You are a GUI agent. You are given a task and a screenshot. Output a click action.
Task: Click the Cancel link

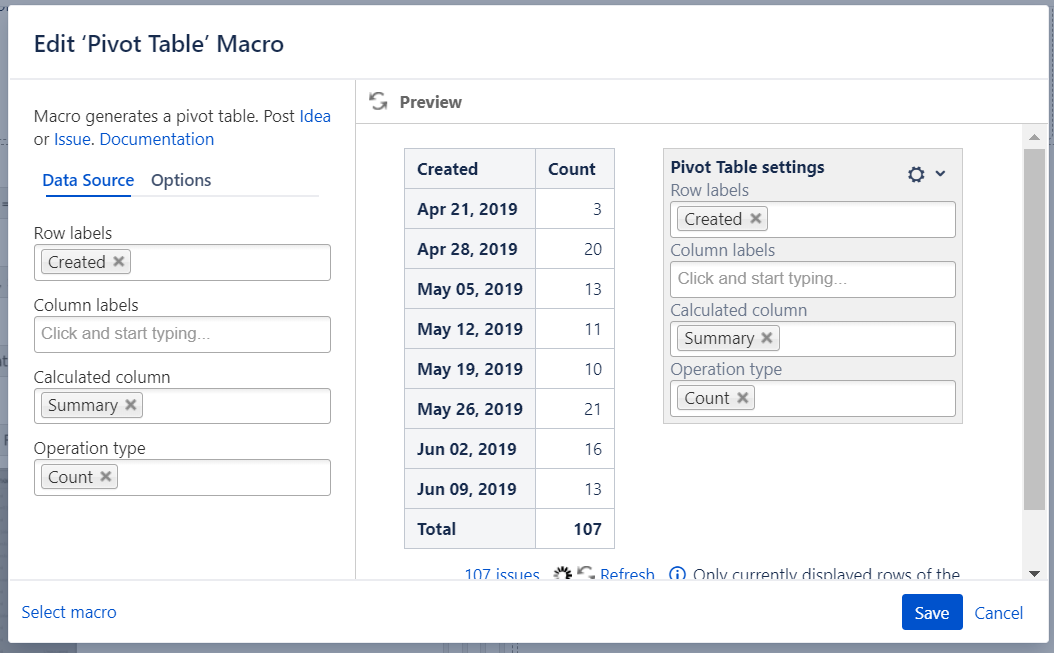coord(998,613)
